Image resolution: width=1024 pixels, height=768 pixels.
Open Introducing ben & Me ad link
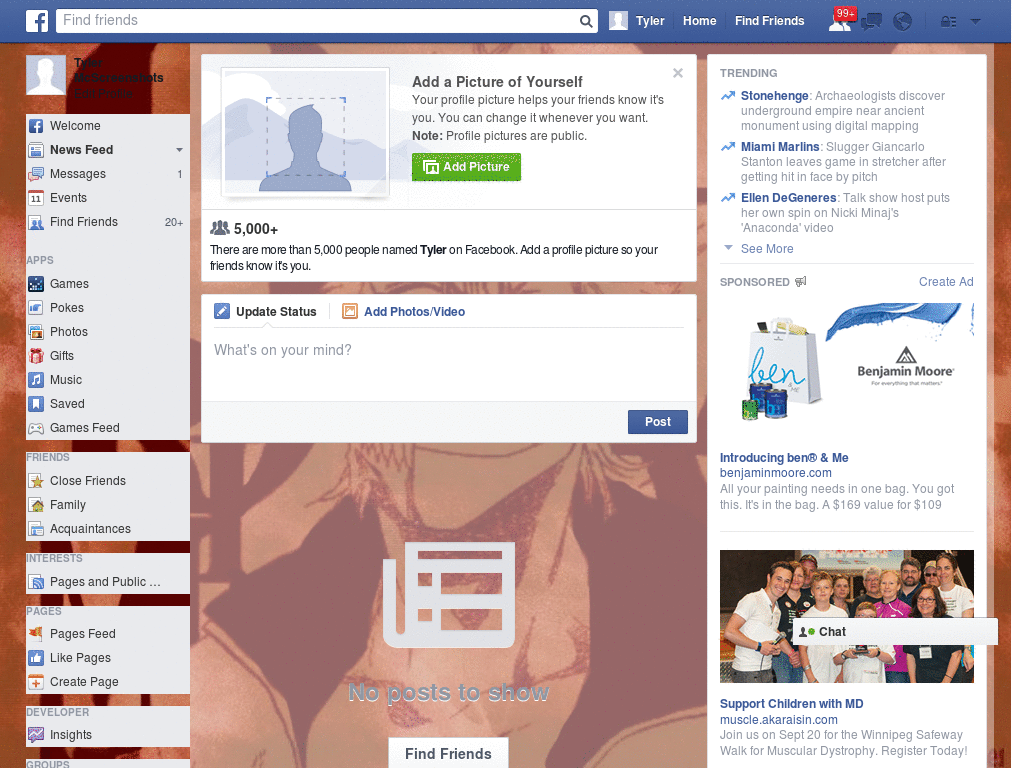784,458
